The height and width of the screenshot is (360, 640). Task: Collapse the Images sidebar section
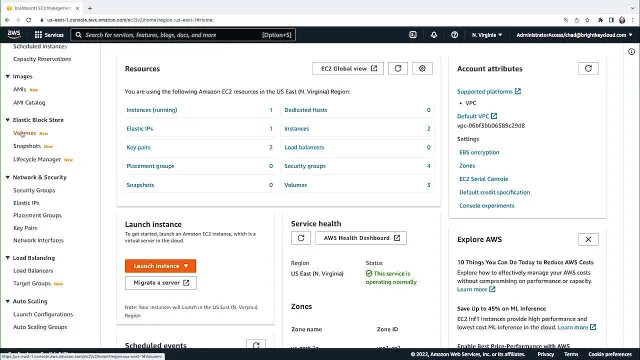(x=7, y=76)
